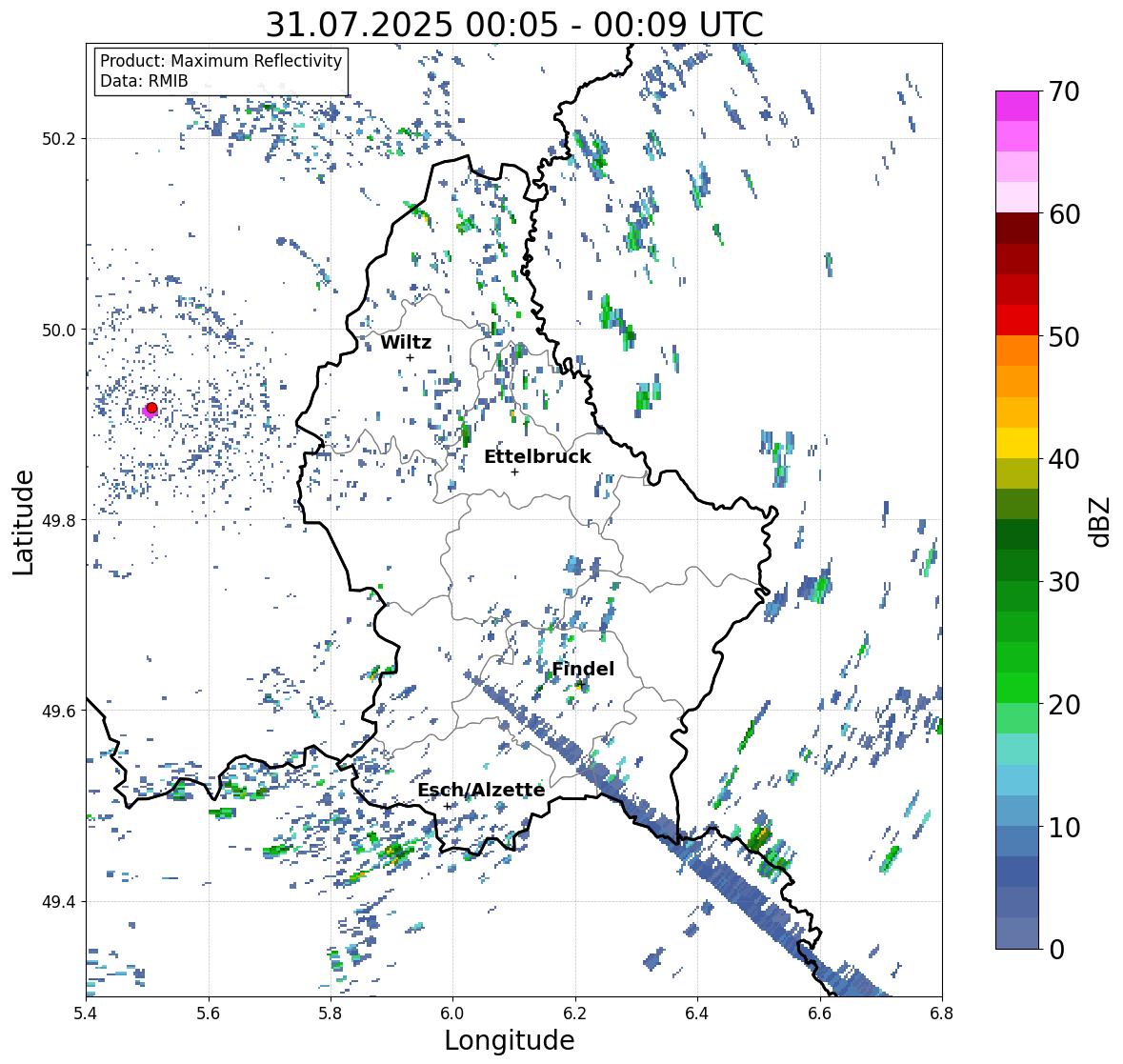The image size is (1123, 1064).
Task: Click the yellow colorbar segment above 40
Action: click(x=1017, y=443)
